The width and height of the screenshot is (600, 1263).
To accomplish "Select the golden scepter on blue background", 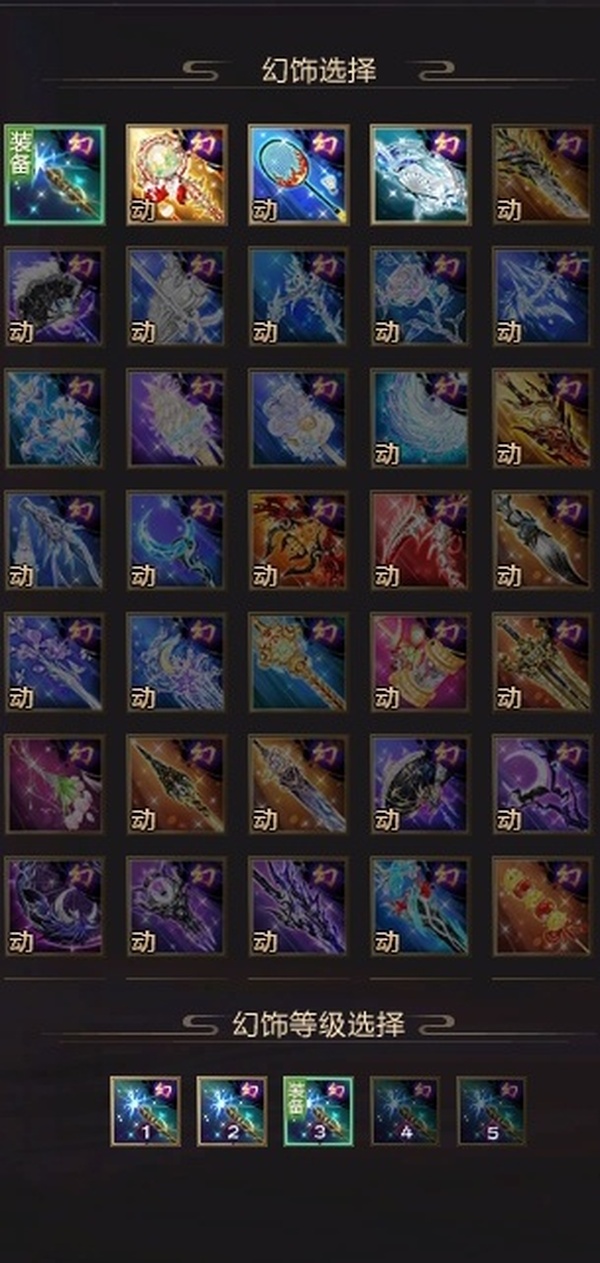I will [299, 662].
